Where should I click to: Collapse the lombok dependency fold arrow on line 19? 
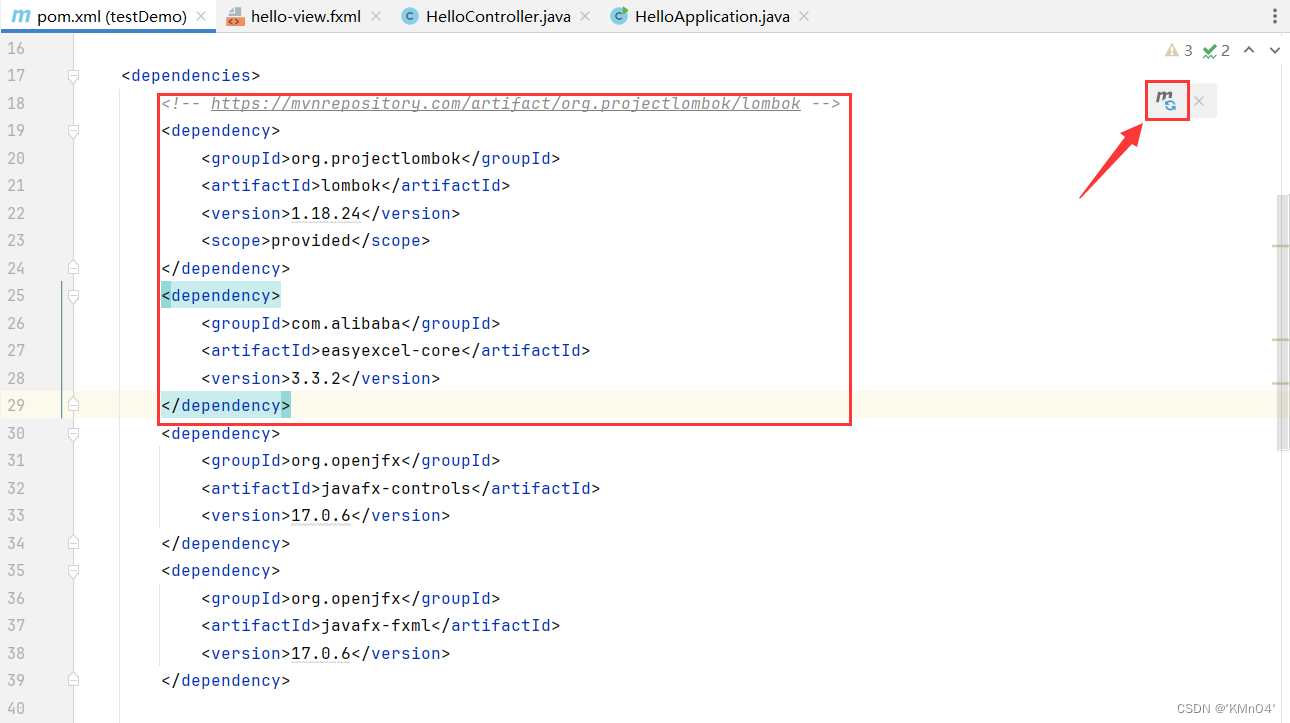(71, 130)
